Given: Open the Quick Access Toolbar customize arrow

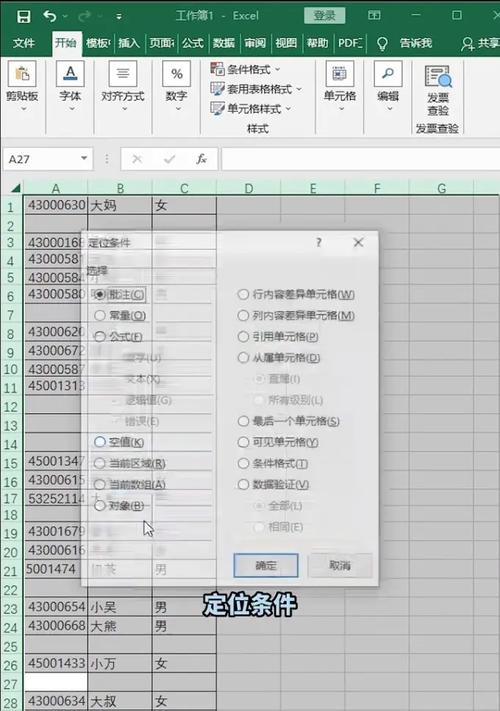Looking at the screenshot, I should tap(119, 17).
